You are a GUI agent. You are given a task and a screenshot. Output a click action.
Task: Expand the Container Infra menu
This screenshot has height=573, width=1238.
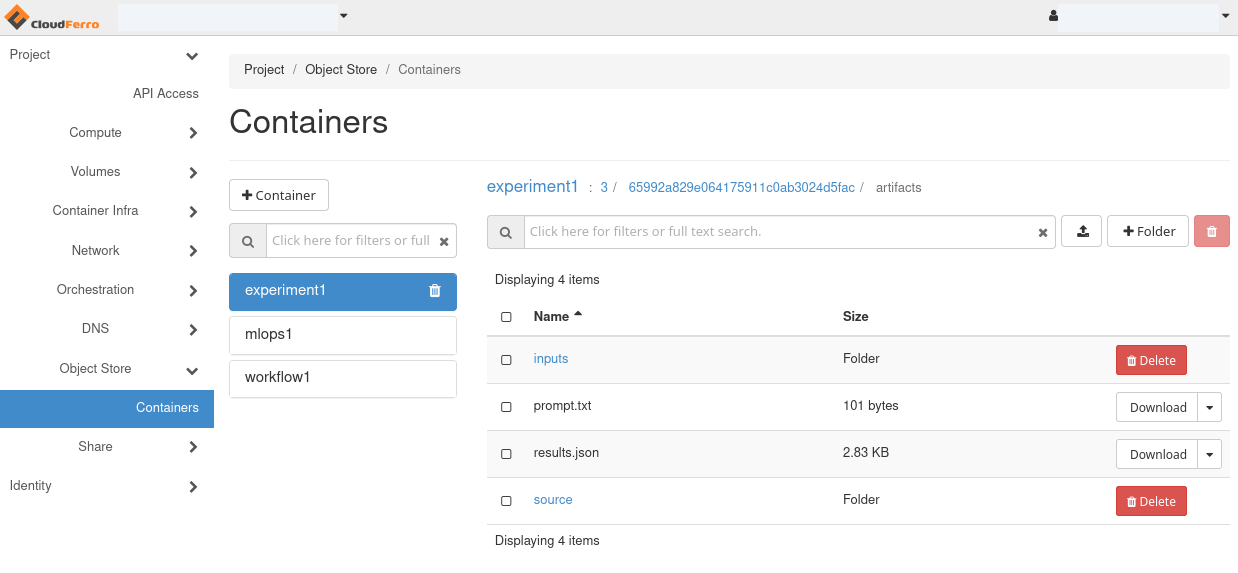pyautogui.click(x=193, y=212)
